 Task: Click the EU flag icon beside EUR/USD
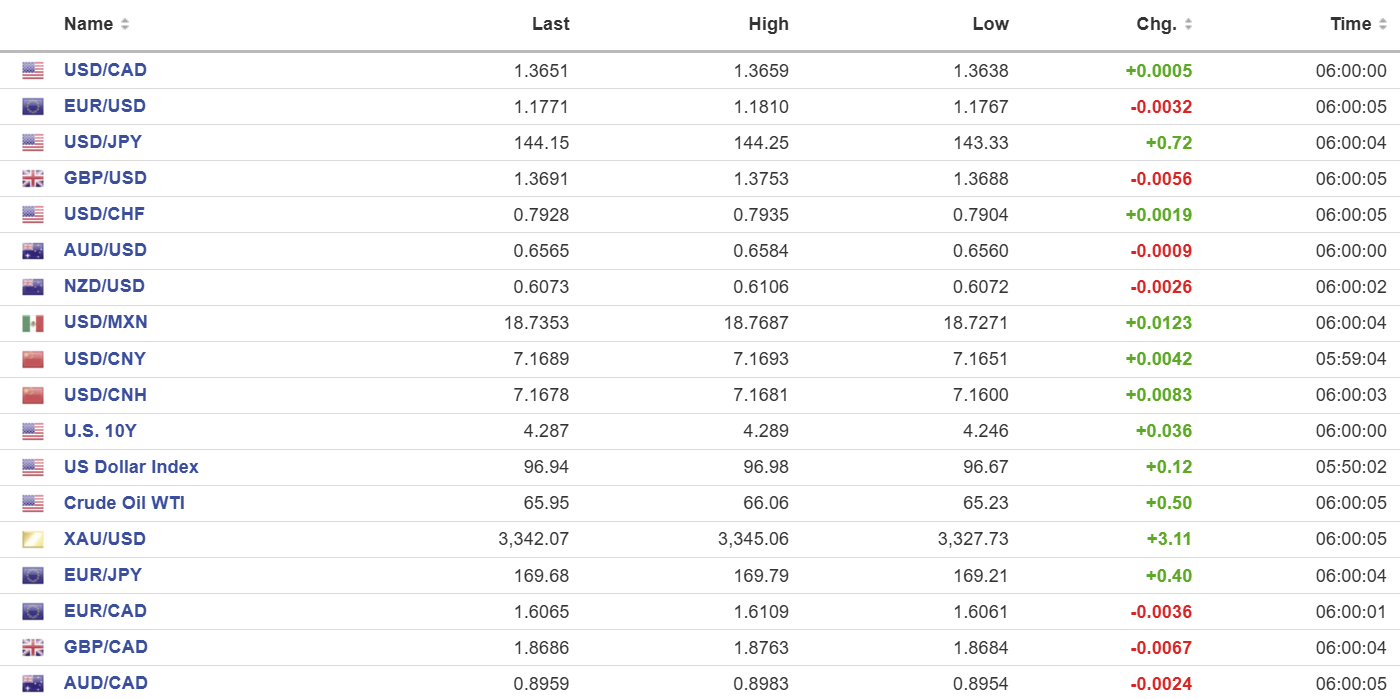tap(33, 107)
